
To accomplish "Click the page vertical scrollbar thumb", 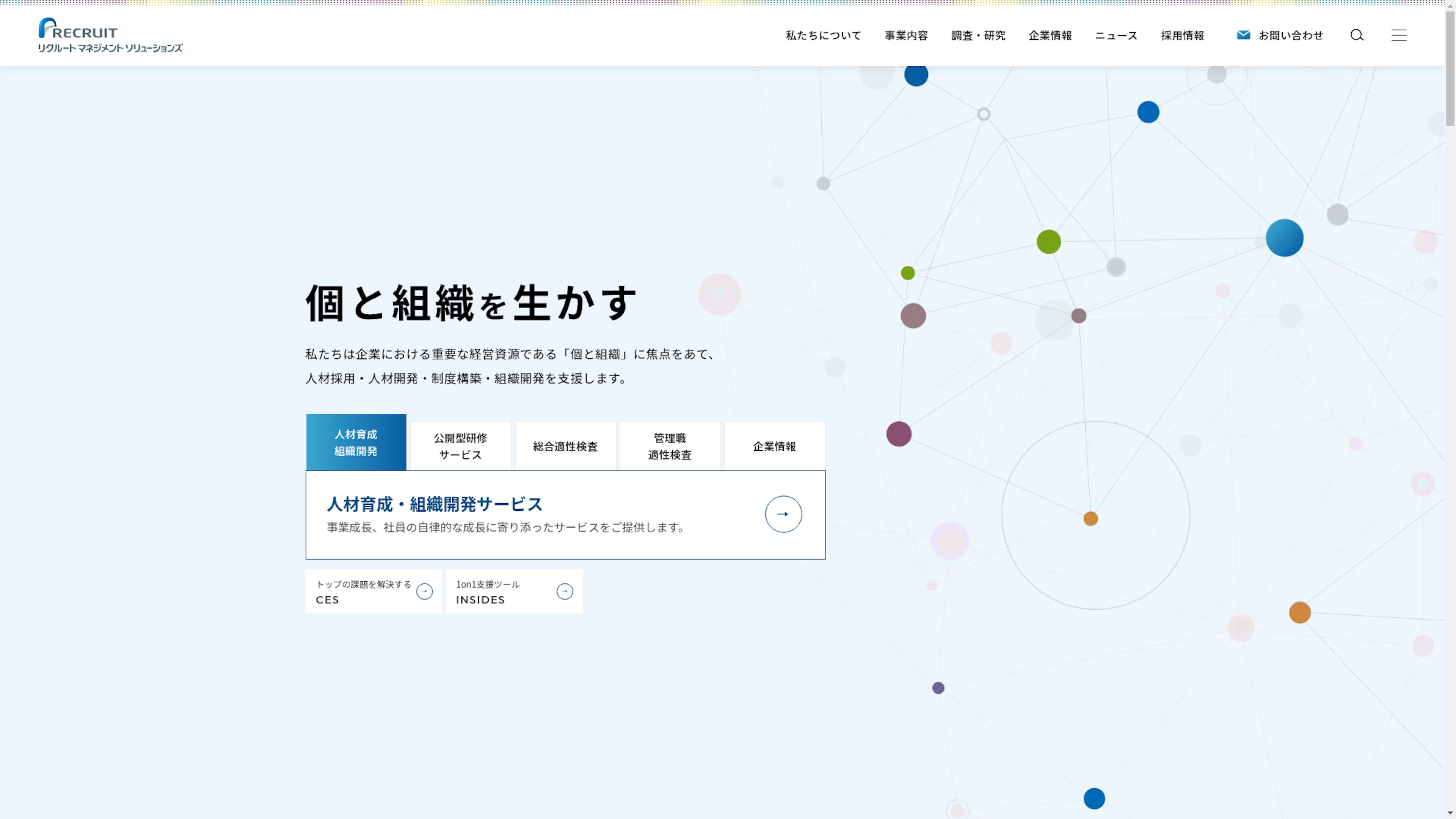I will [1450, 68].
